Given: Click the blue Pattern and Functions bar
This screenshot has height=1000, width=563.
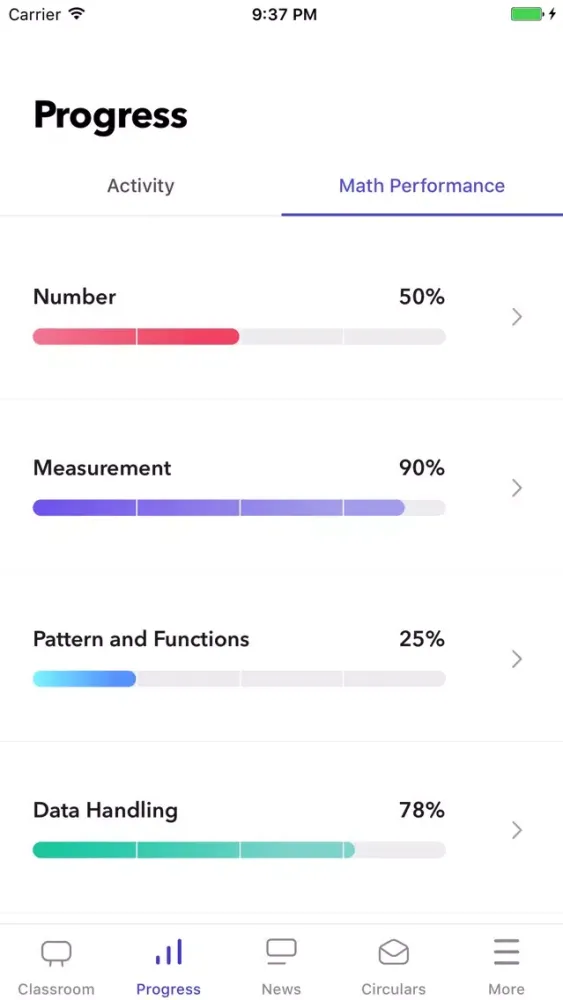Looking at the screenshot, I should tap(239, 679).
